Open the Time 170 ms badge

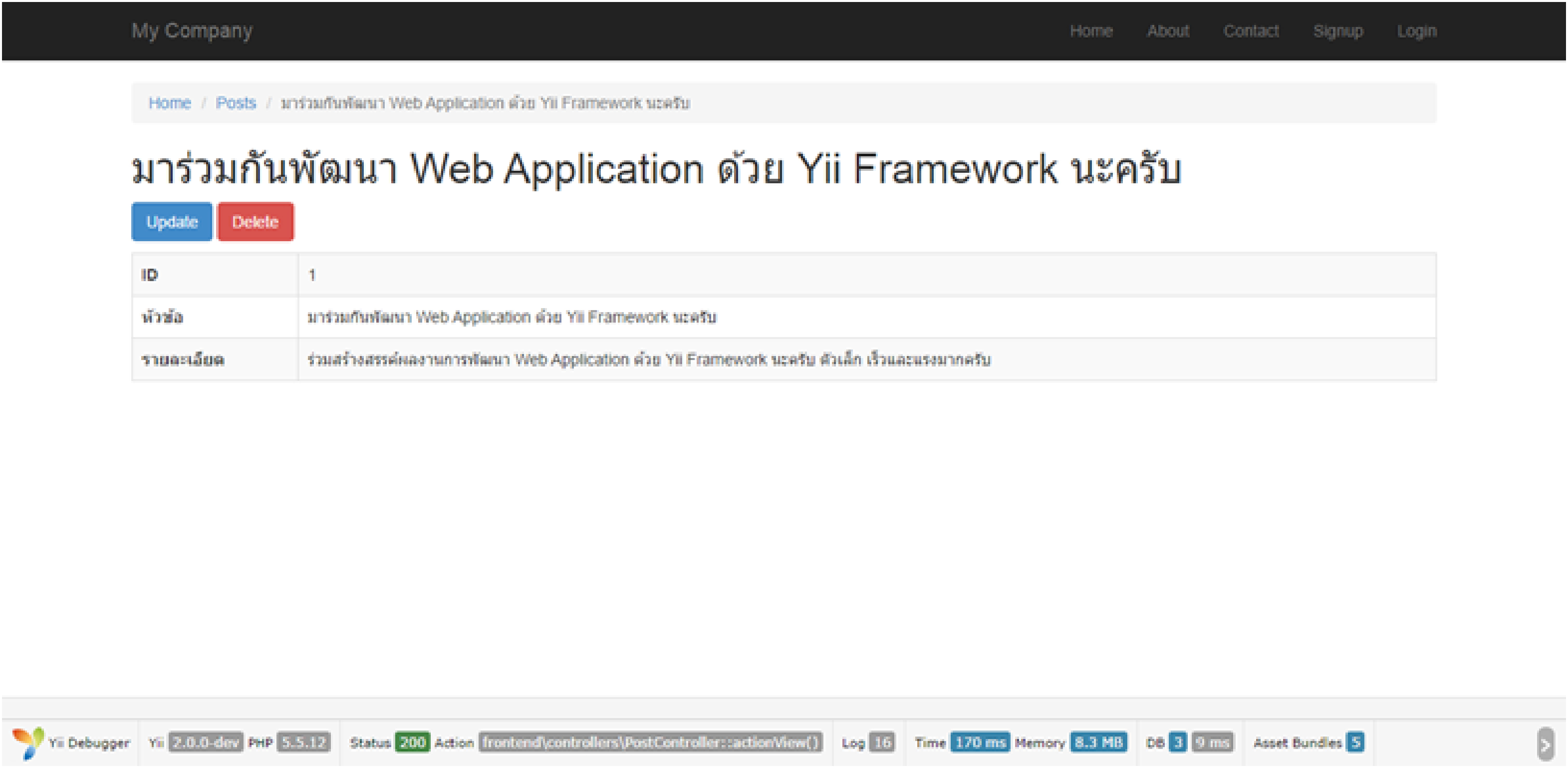click(x=980, y=743)
